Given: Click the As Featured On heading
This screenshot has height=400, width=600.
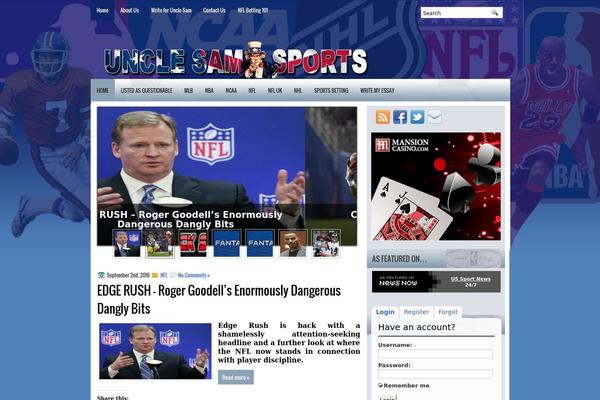Looking at the screenshot, I should 399,259.
